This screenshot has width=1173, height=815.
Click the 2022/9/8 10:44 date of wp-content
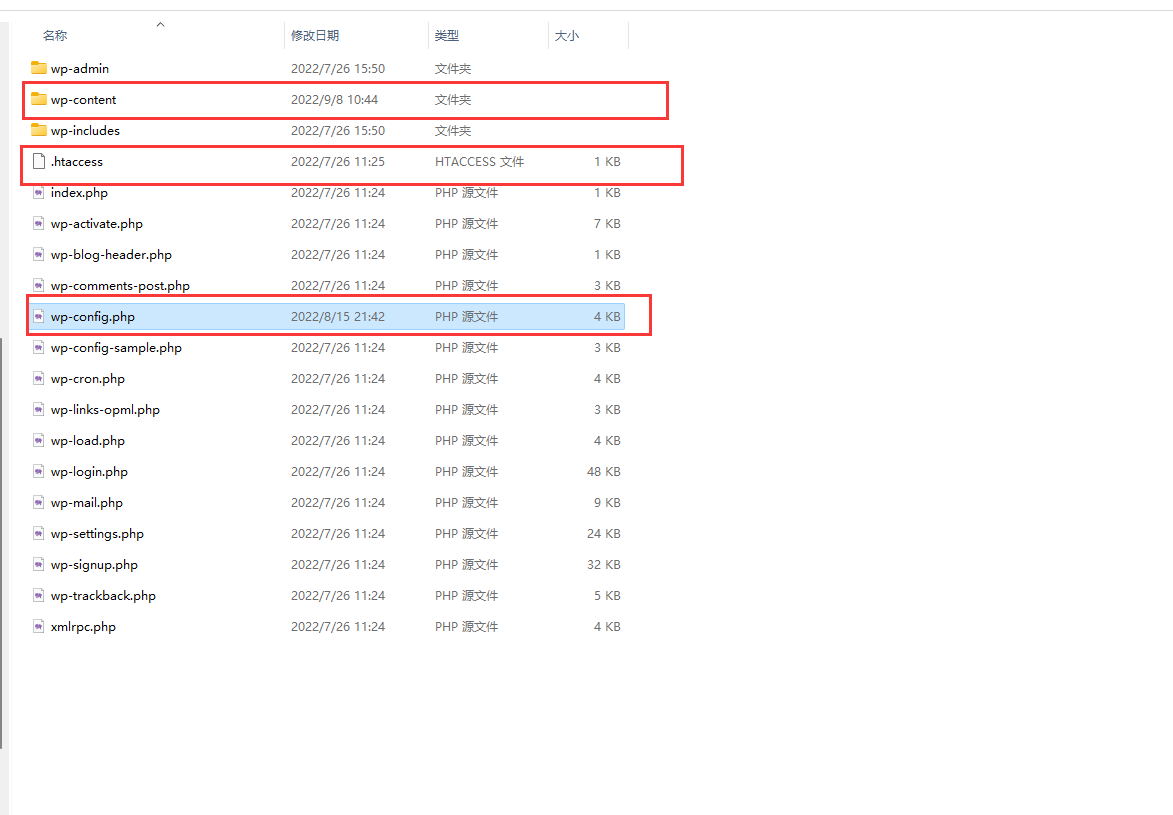334,100
